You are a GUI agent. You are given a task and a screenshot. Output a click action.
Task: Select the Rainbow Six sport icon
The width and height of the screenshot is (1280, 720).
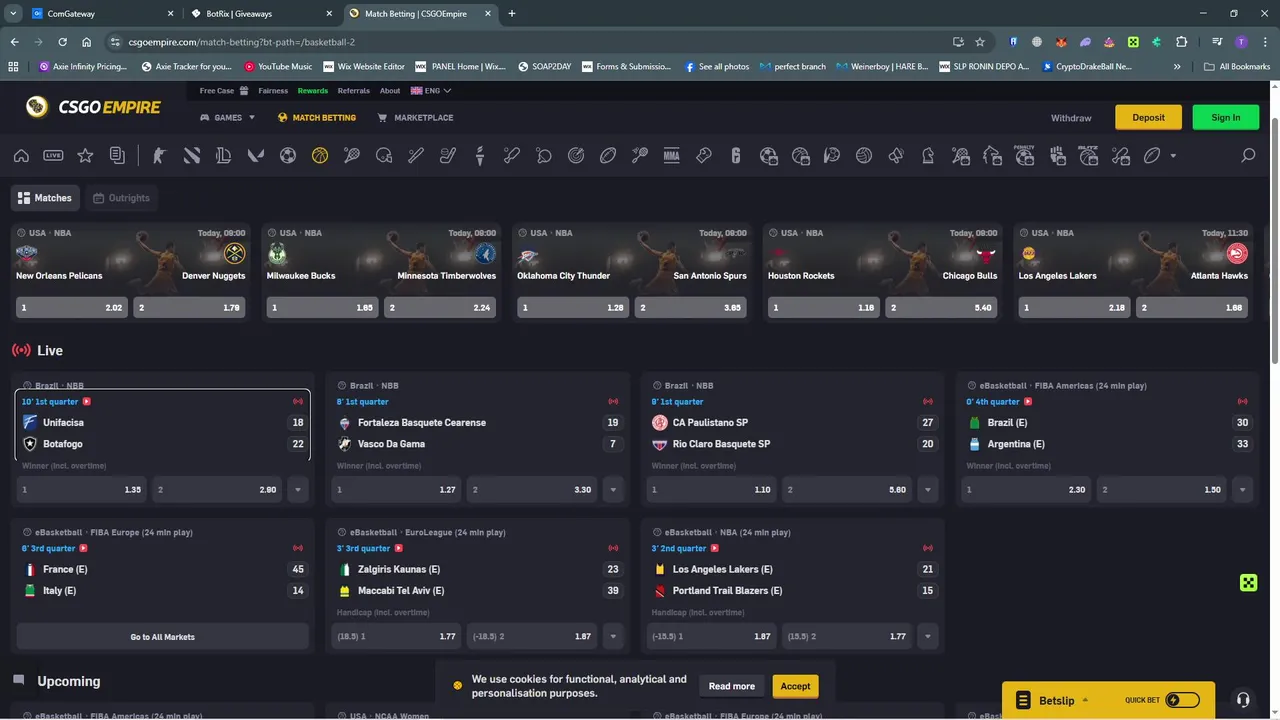pos(736,156)
